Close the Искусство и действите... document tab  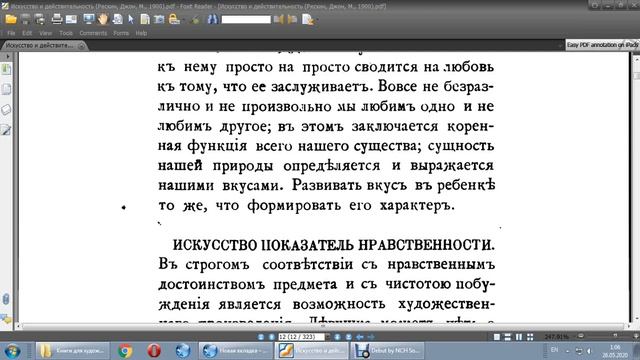click(82, 46)
